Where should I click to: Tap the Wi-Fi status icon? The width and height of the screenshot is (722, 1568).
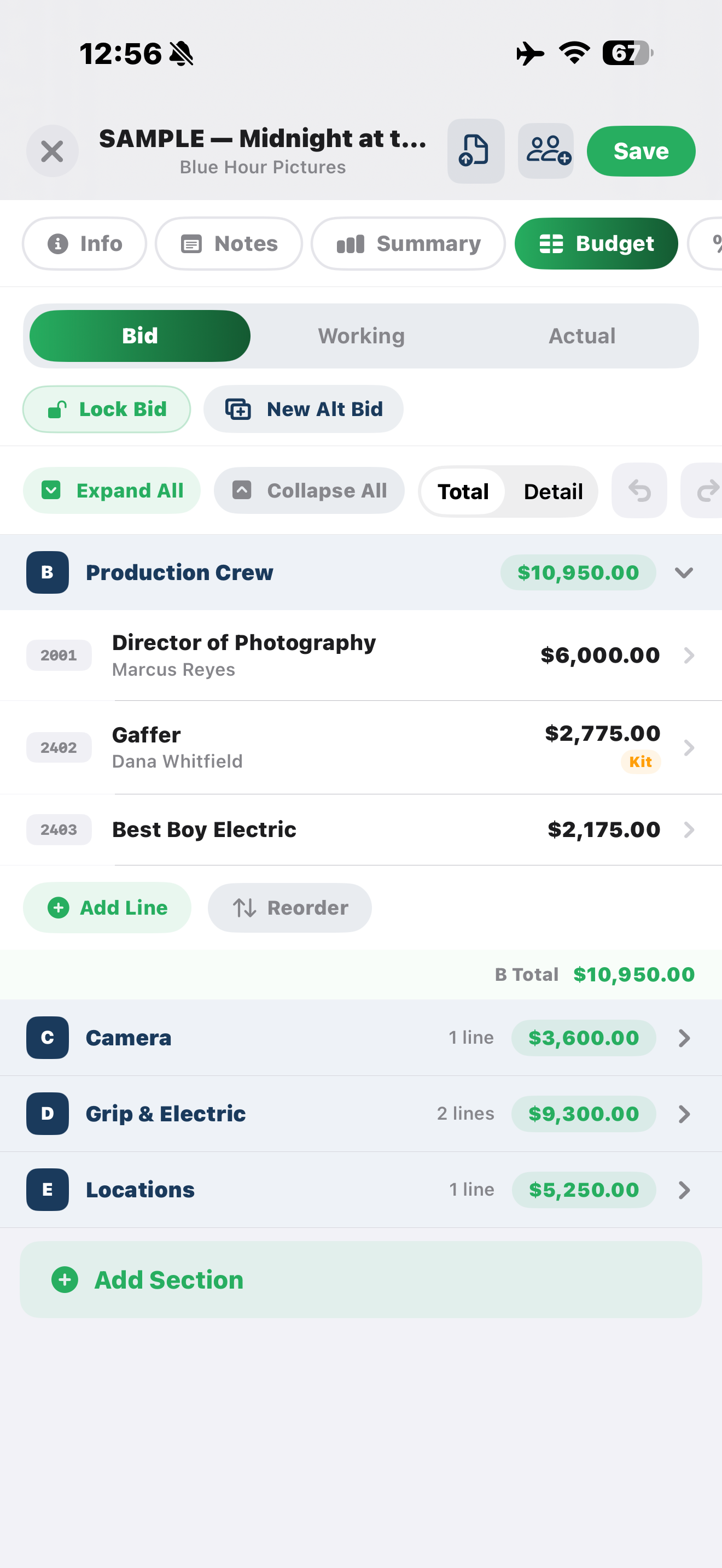(574, 53)
